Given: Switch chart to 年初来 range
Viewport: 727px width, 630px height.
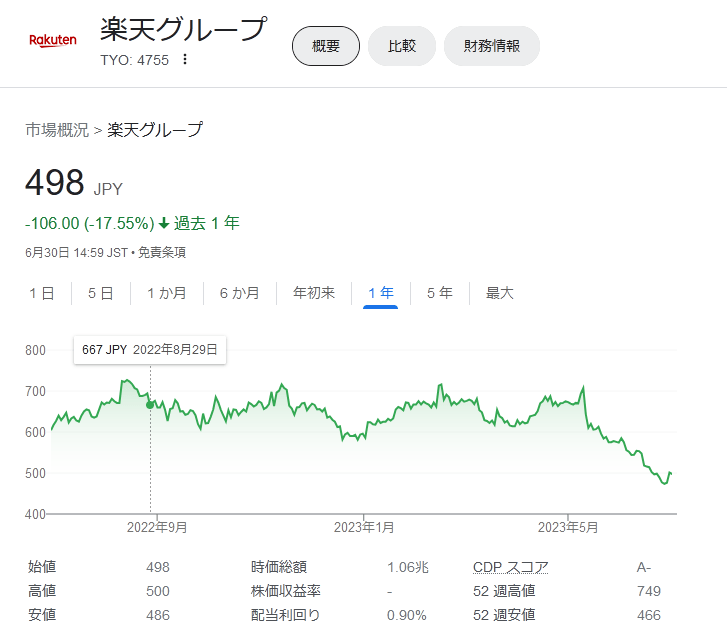Looking at the screenshot, I should [314, 293].
